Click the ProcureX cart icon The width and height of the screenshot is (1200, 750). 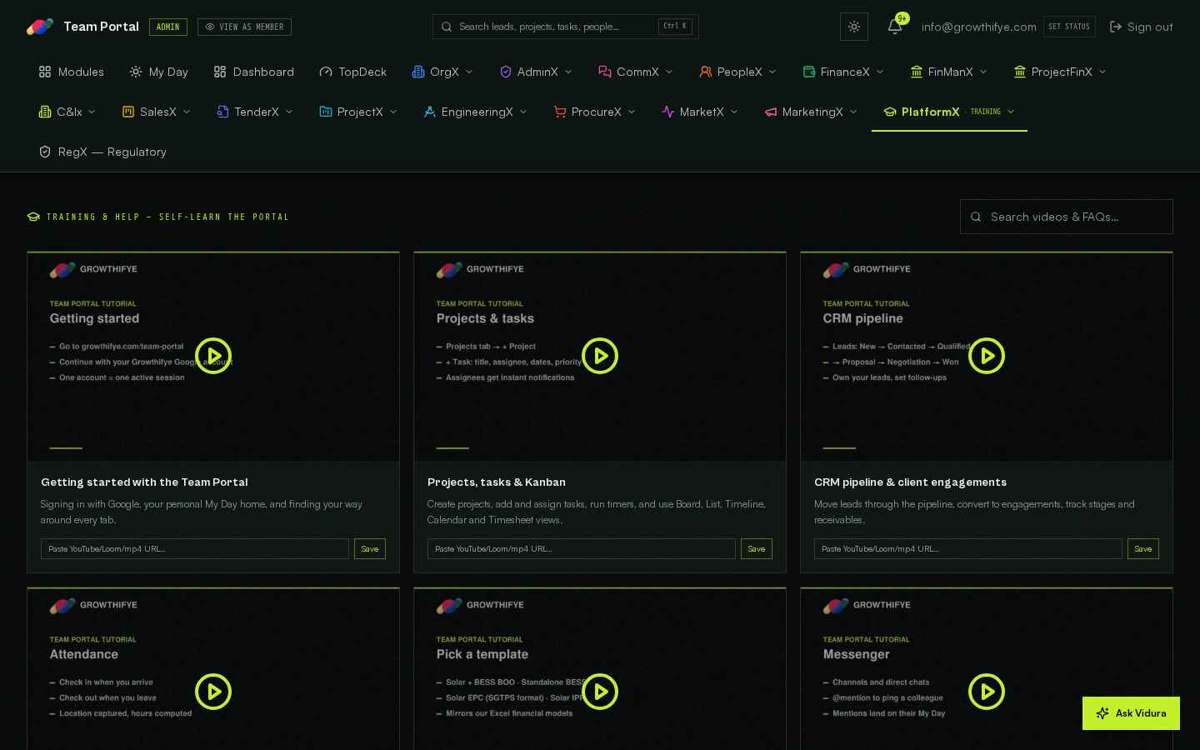click(560, 112)
